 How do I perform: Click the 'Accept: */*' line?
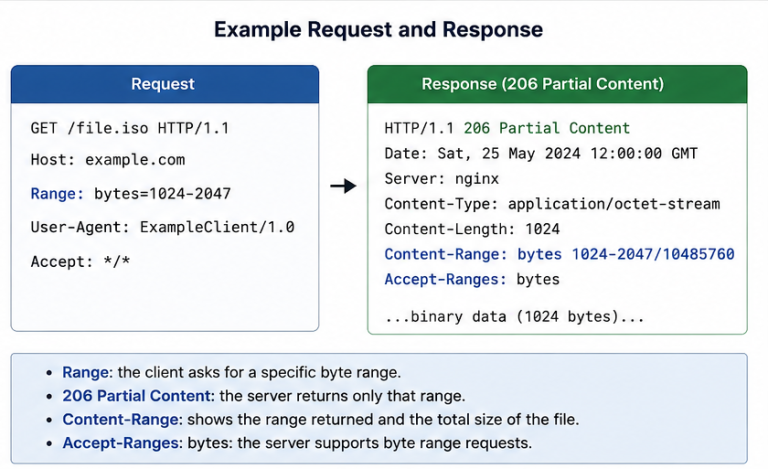(x=80, y=261)
